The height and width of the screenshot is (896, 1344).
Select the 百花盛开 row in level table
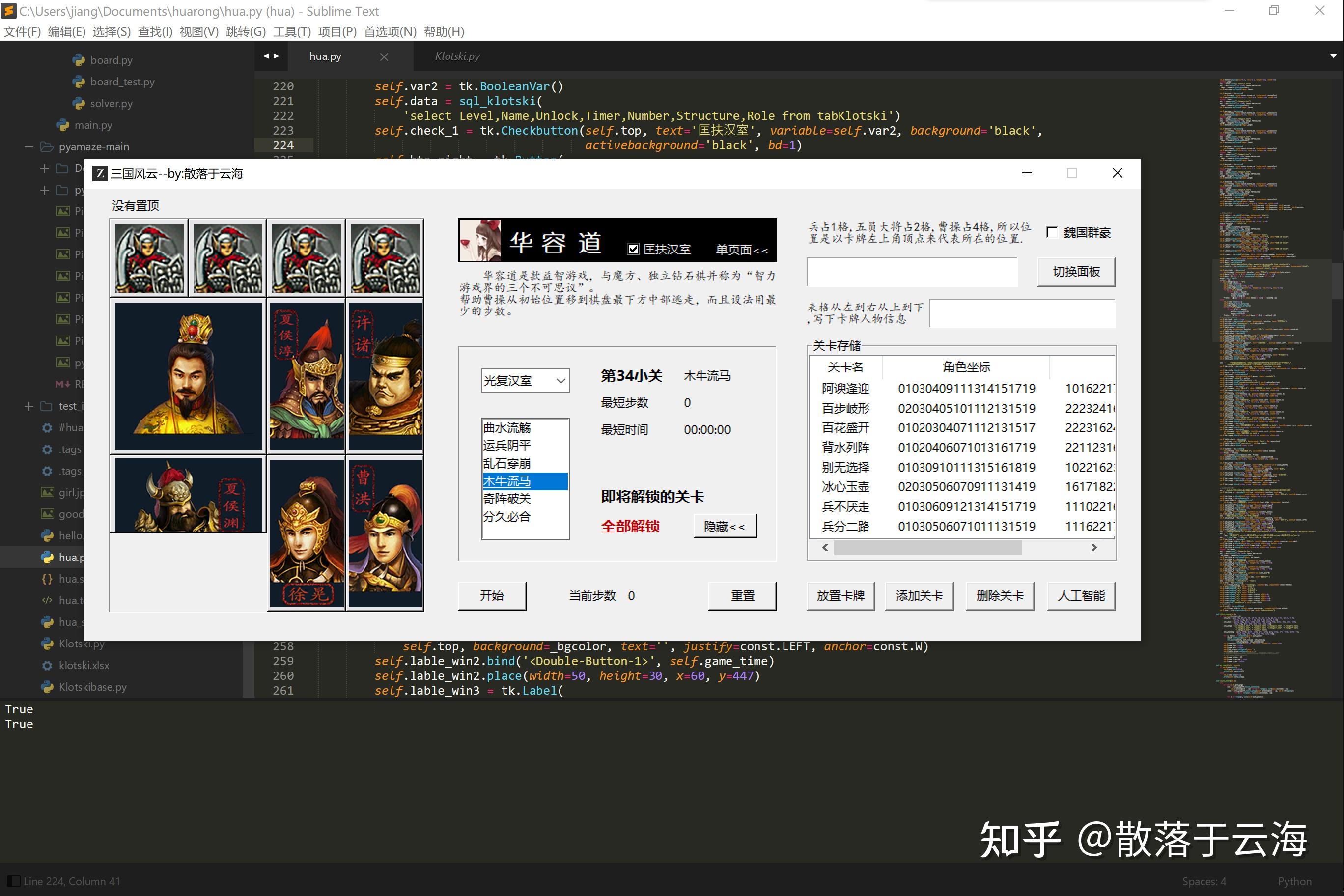point(962,428)
